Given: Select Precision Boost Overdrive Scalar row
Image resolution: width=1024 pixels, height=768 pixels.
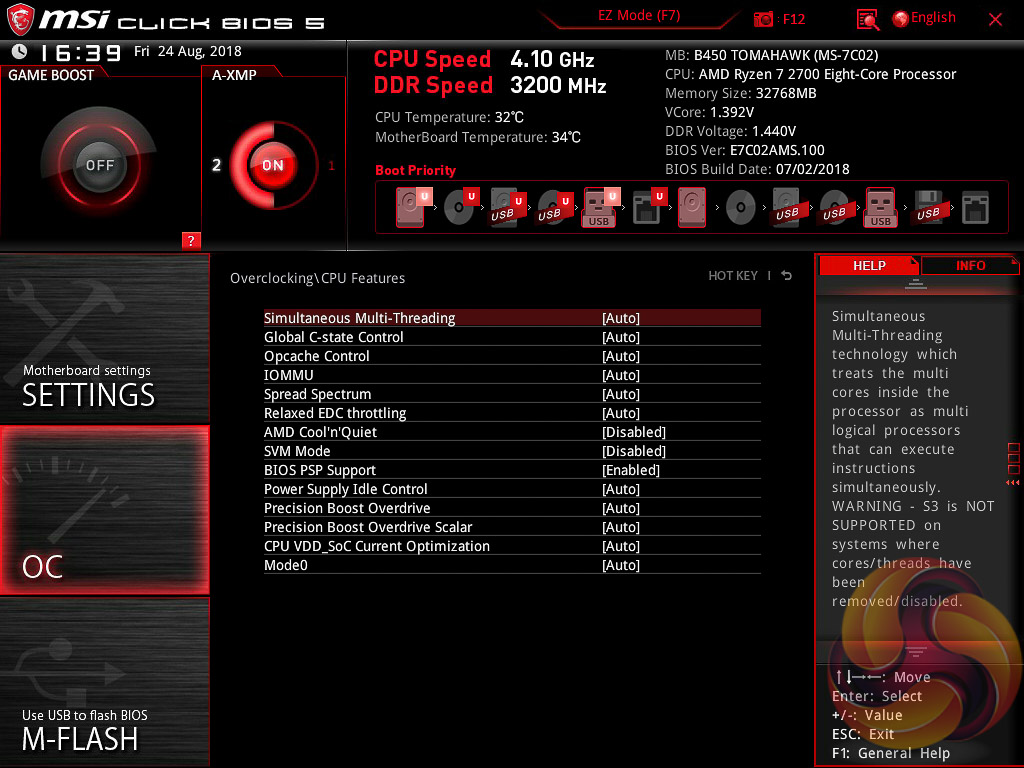Looking at the screenshot, I should (512, 526).
